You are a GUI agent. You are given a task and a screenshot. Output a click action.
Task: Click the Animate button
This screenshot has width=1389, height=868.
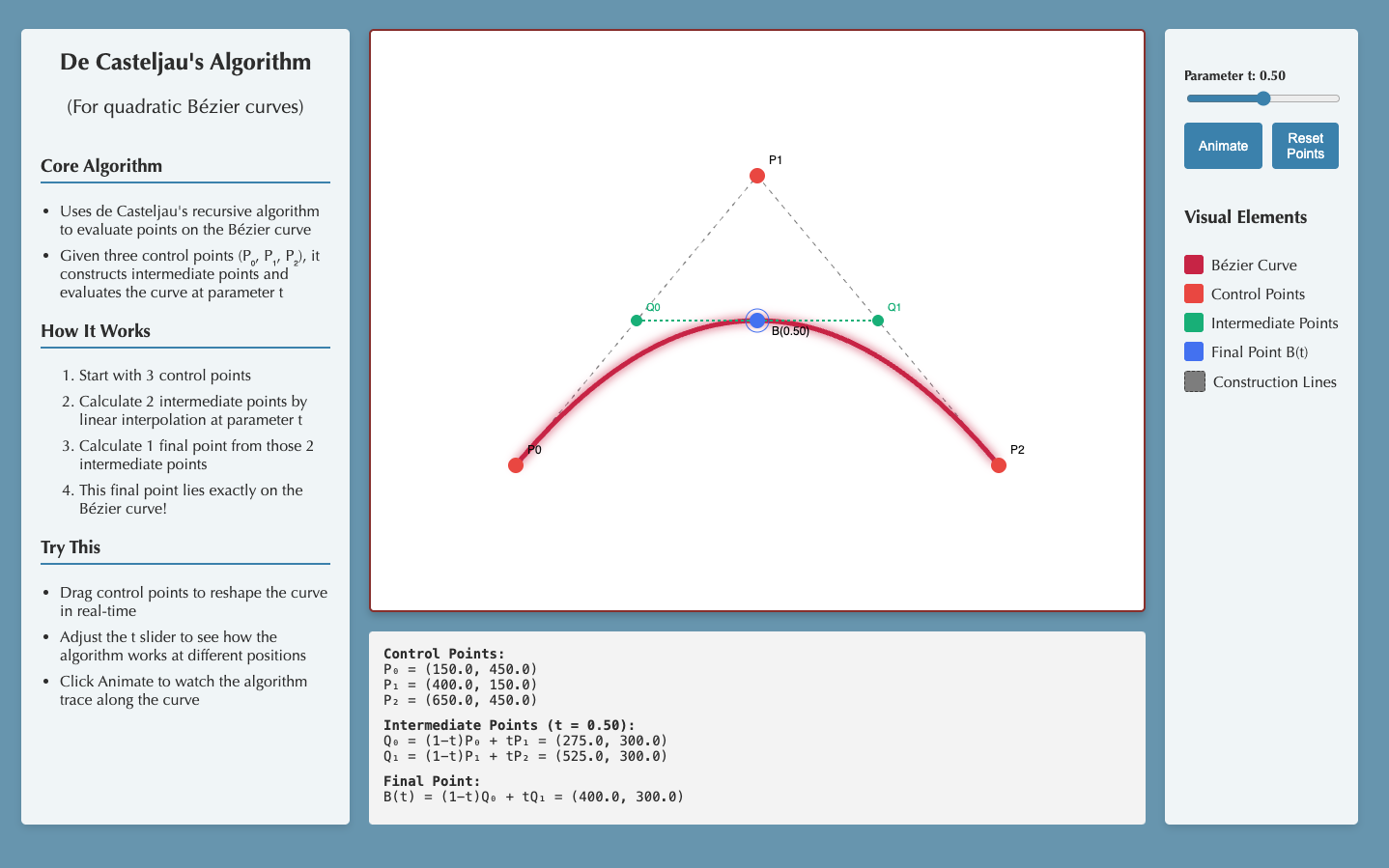pos(1223,146)
